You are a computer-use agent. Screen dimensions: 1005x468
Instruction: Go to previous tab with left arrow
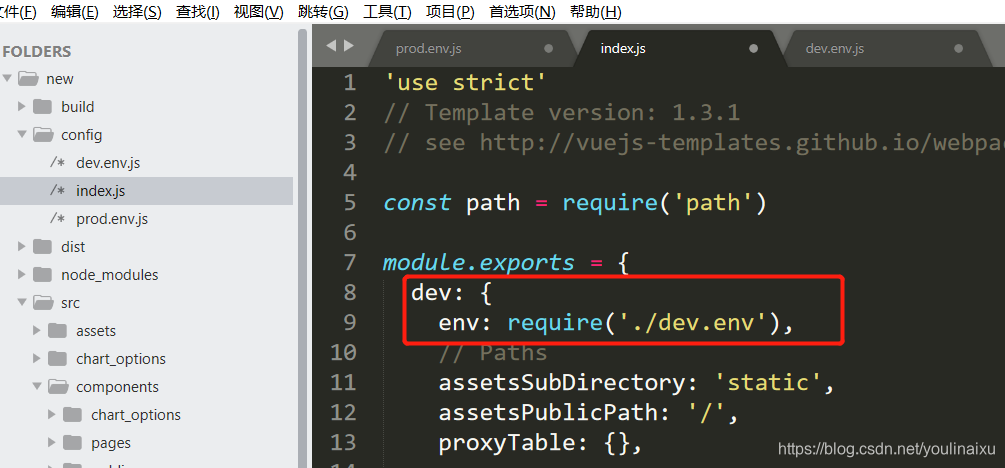[x=331, y=46]
